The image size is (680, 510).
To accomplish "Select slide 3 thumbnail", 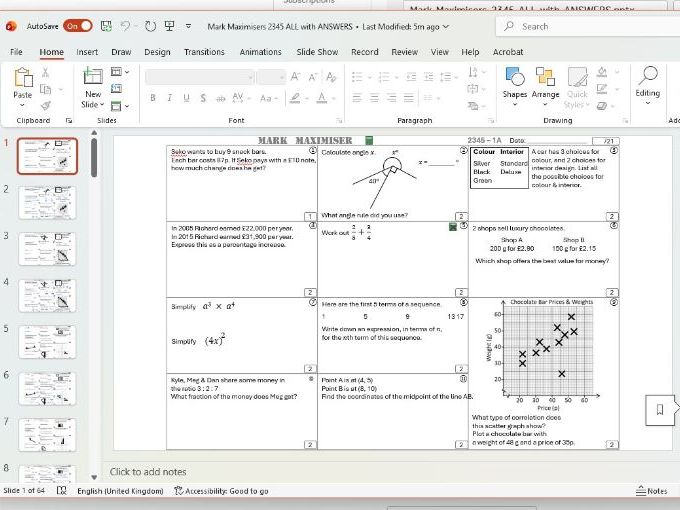I will [x=48, y=251].
